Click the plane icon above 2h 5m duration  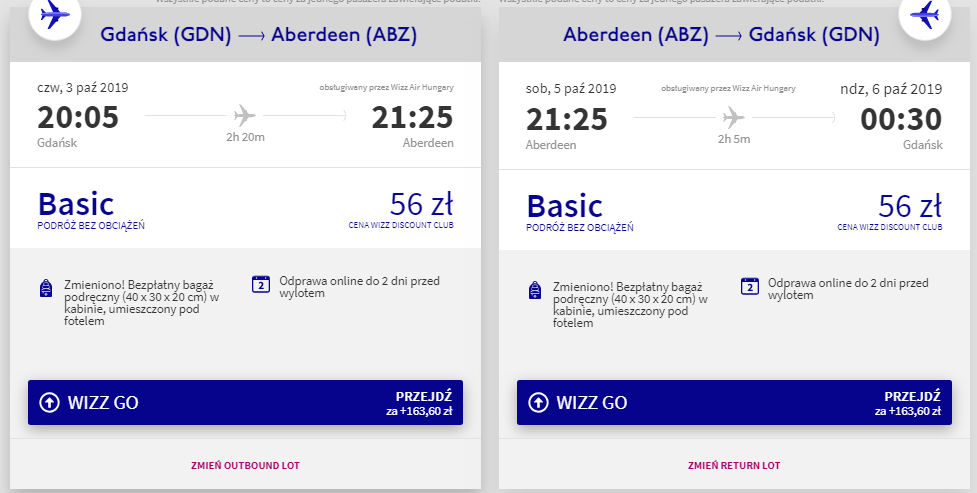pos(734,116)
